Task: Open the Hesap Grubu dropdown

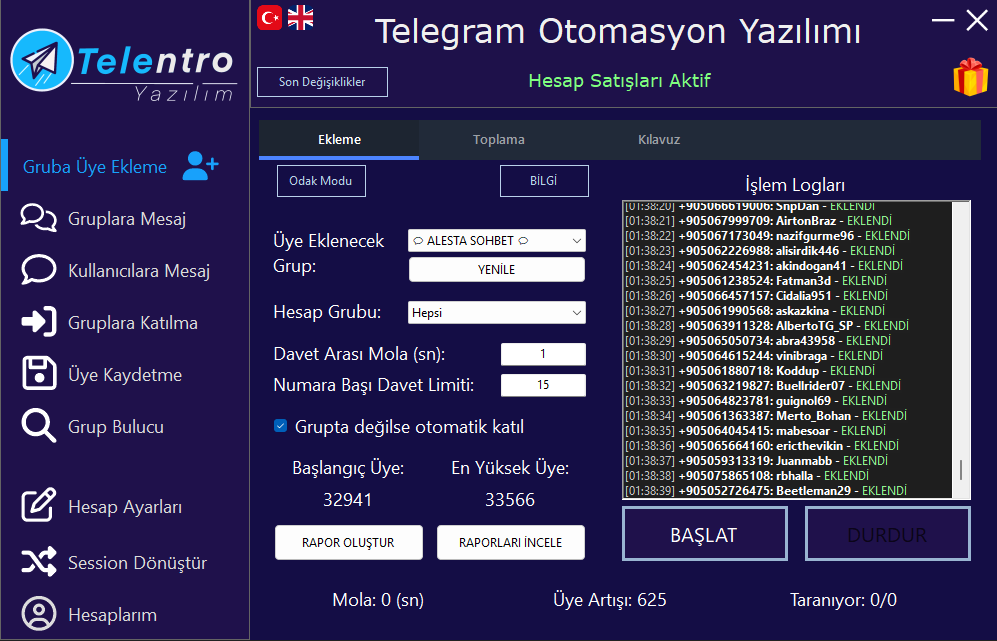Action: (576, 313)
